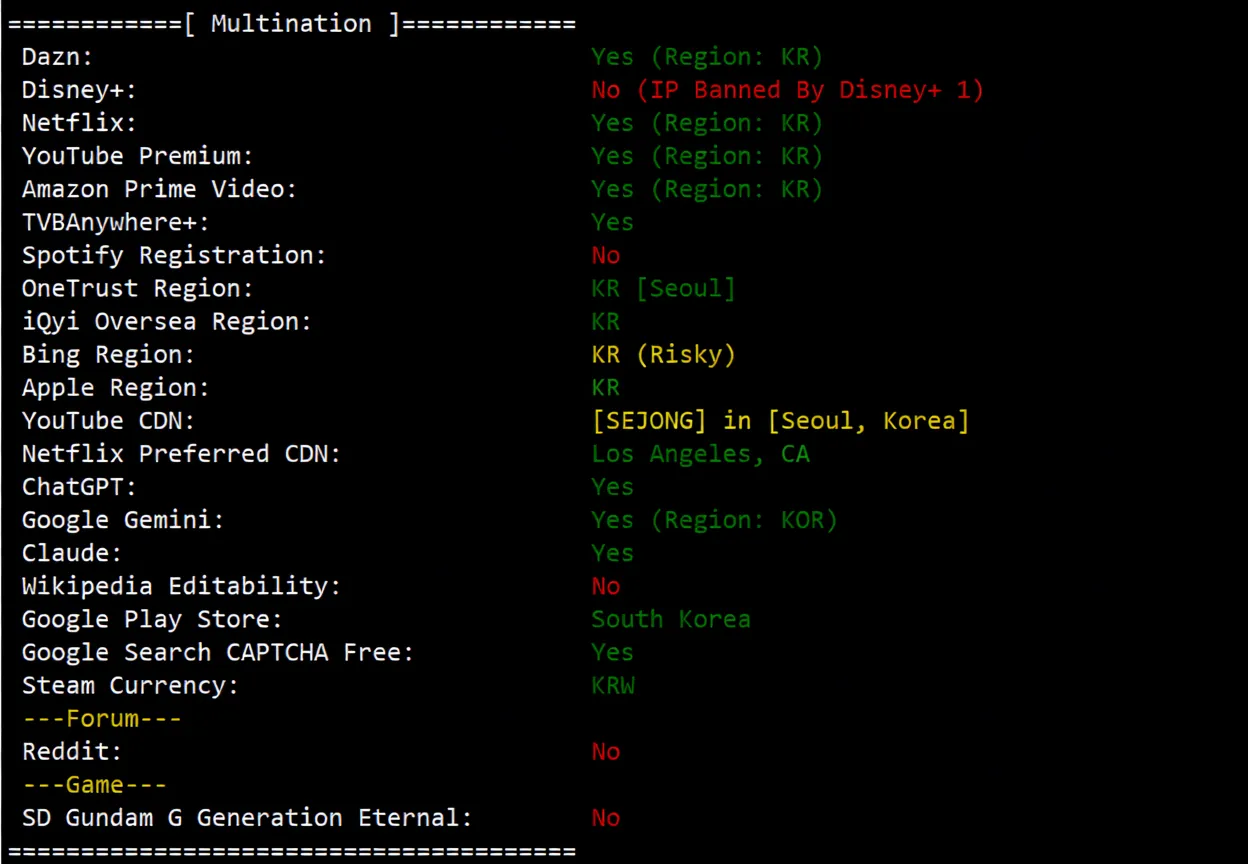Select the Claude Yes result
Screen dimensions: 1248x864
point(612,553)
